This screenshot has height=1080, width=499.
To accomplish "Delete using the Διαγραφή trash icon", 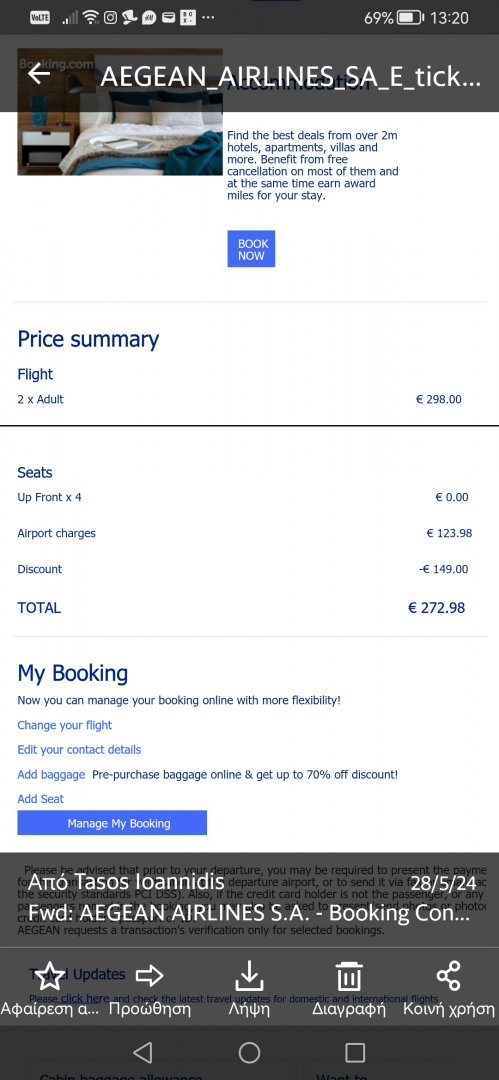I will tap(349, 976).
